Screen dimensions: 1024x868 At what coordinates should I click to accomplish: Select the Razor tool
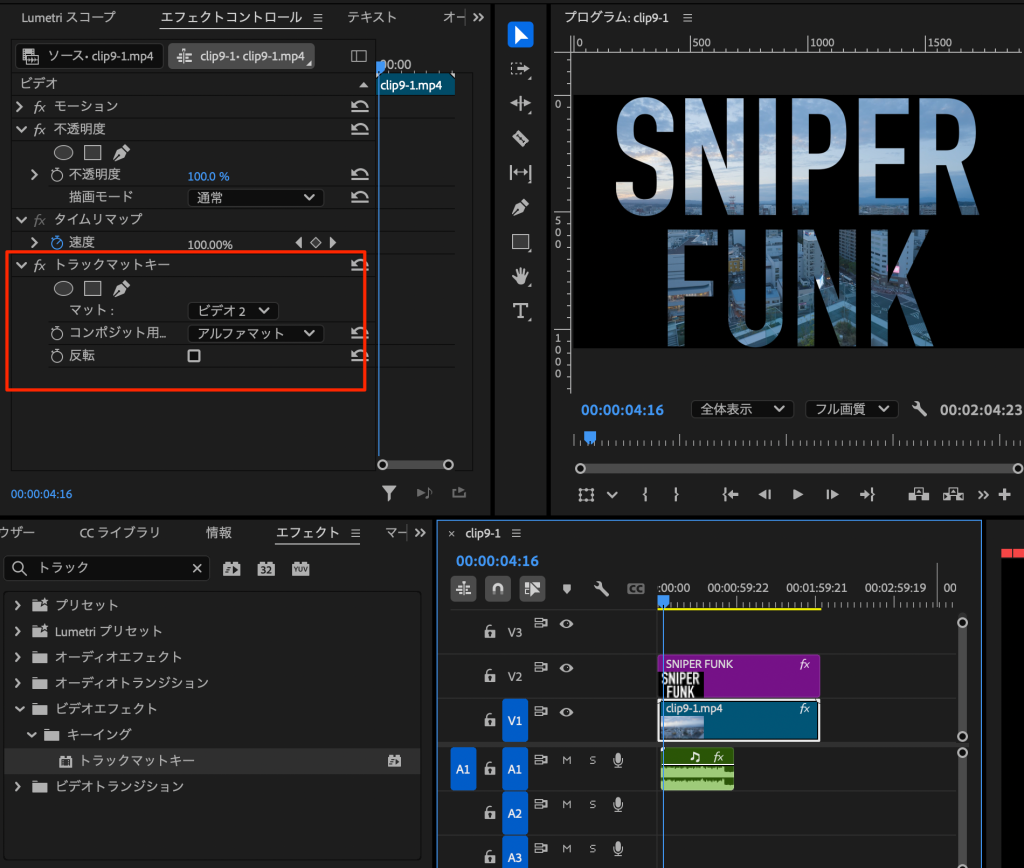521,138
